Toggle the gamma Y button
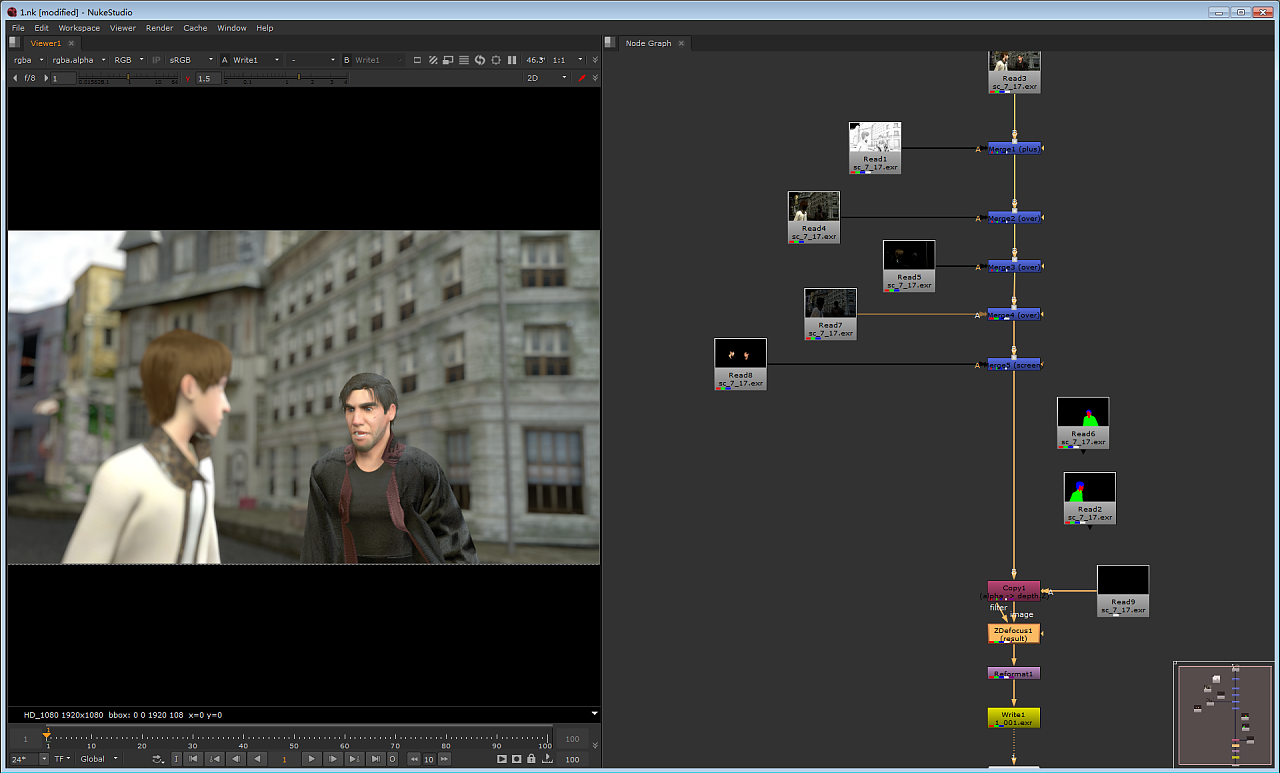 pyautogui.click(x=187, y=78)
